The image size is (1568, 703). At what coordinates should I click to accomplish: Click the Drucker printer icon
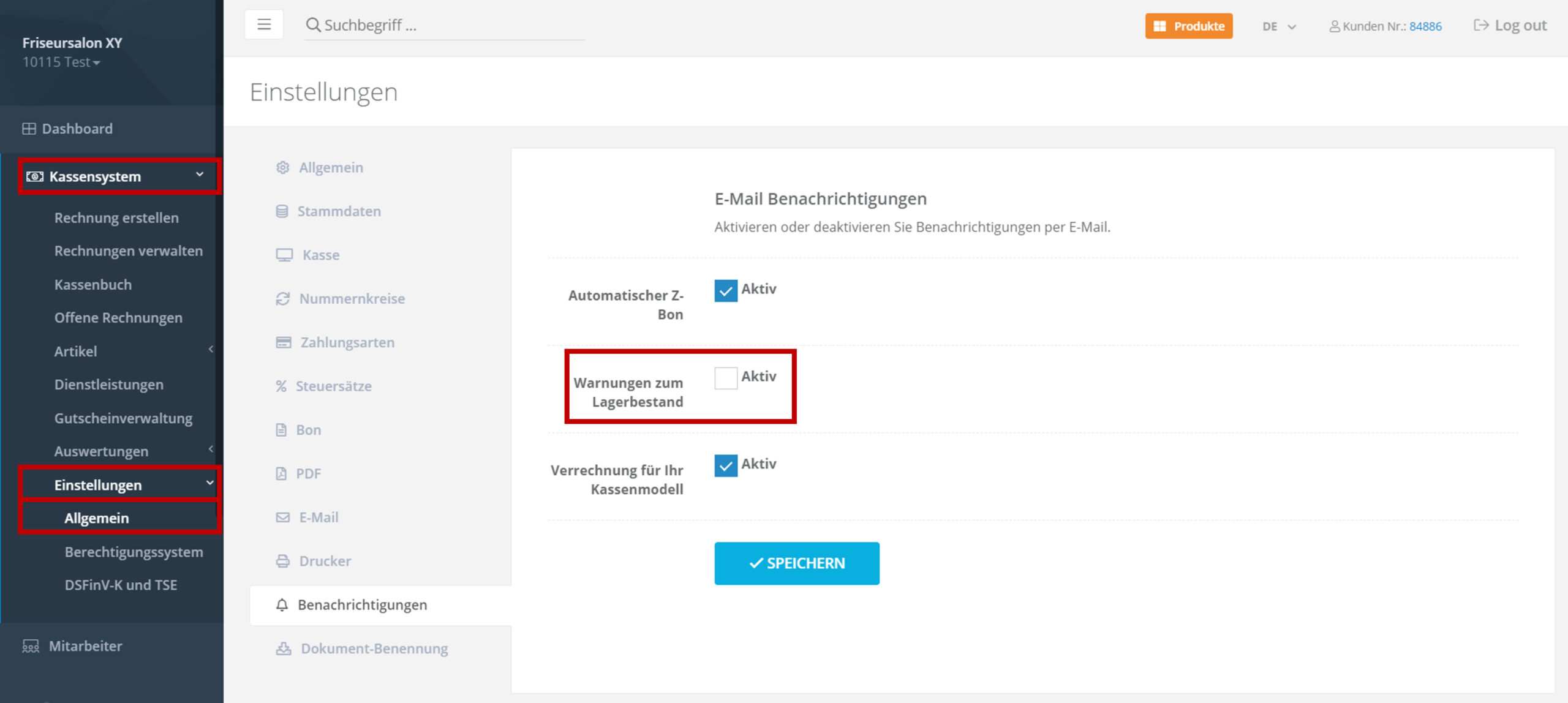coord(282,561)
